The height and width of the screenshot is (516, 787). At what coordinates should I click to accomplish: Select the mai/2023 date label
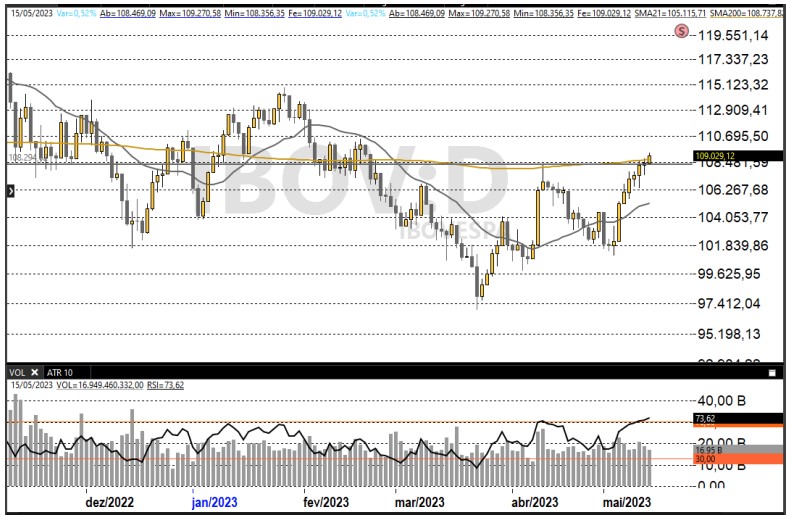[627, 502]
